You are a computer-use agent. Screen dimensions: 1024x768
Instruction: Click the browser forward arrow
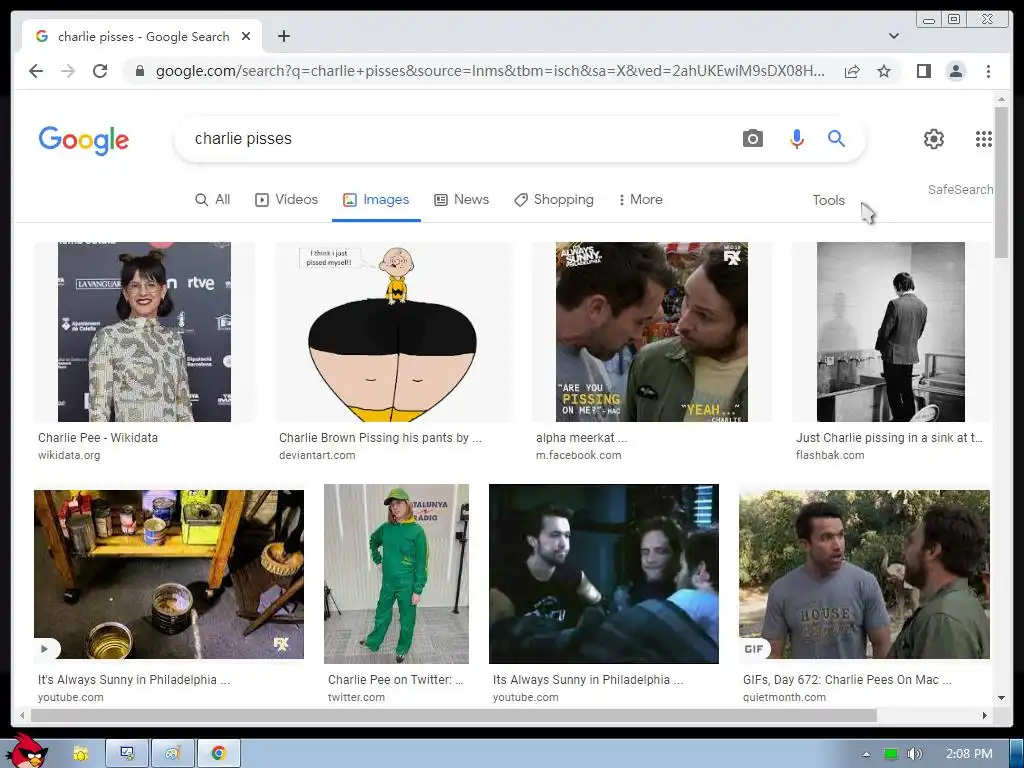point(68,71)
